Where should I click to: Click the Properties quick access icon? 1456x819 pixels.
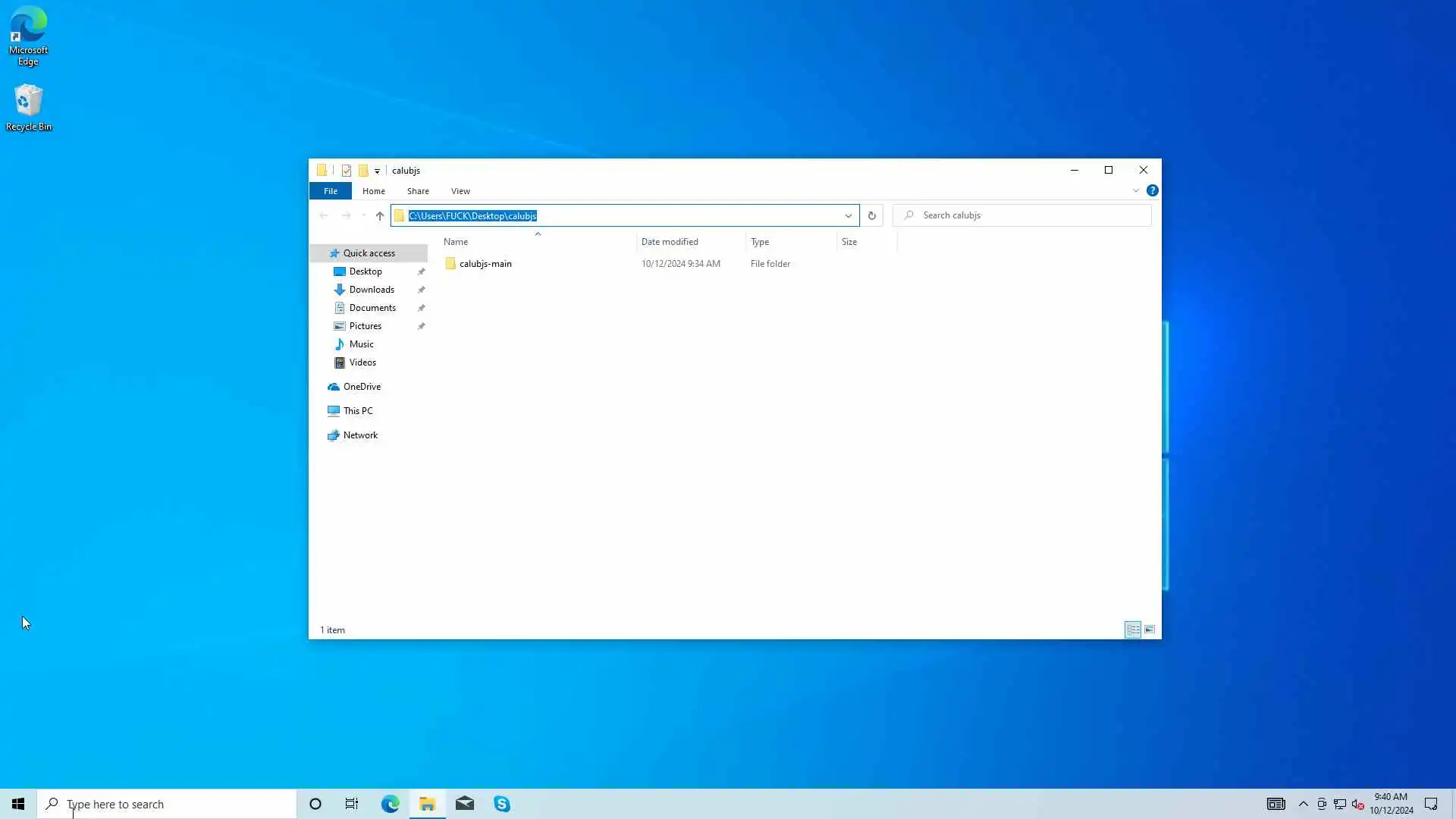point(347,171)
